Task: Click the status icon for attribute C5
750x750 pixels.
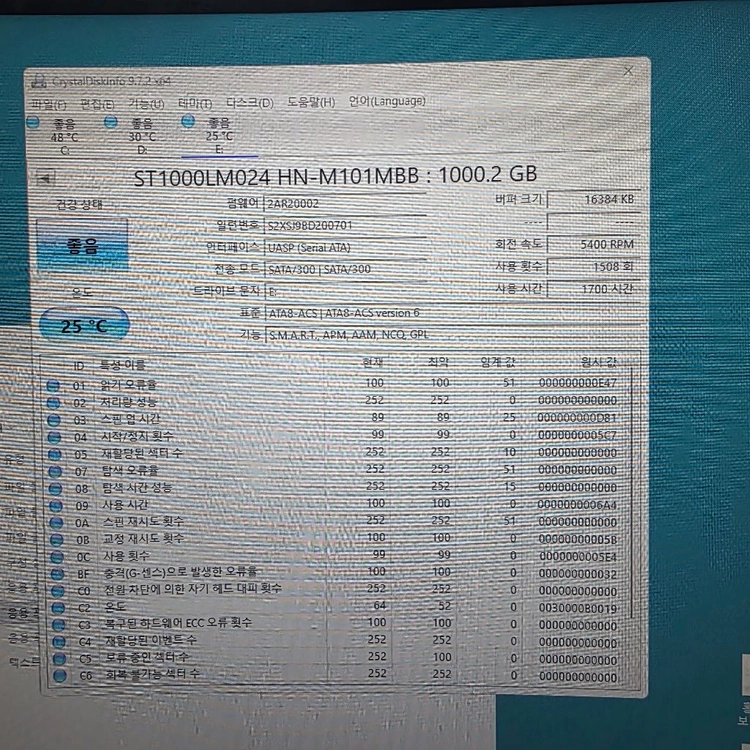Action: pyautogui.click(x=60, y=659)
